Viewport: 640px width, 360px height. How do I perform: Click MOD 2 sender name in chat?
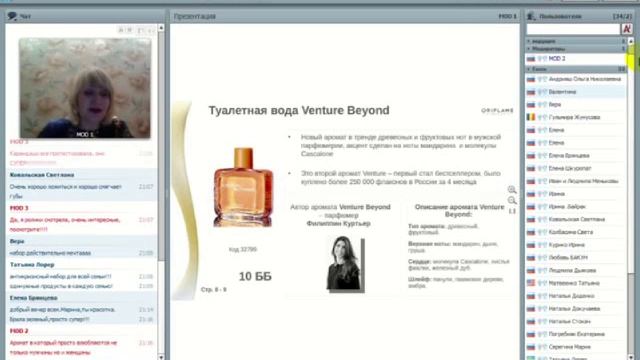19,331
